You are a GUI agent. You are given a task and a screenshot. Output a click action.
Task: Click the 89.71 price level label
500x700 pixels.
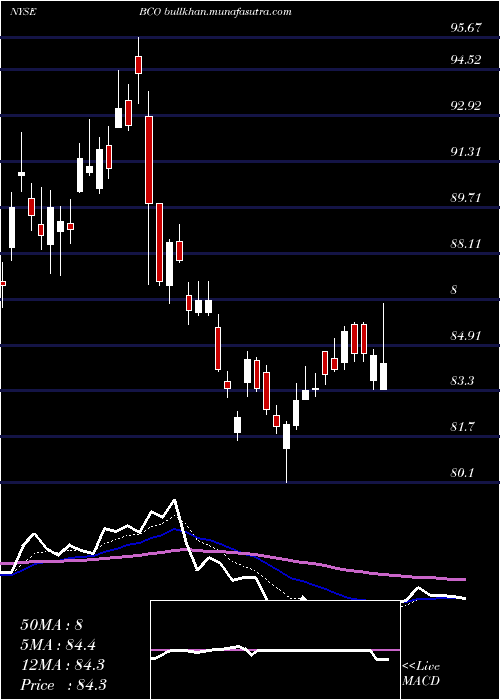[x=465, y=198]
